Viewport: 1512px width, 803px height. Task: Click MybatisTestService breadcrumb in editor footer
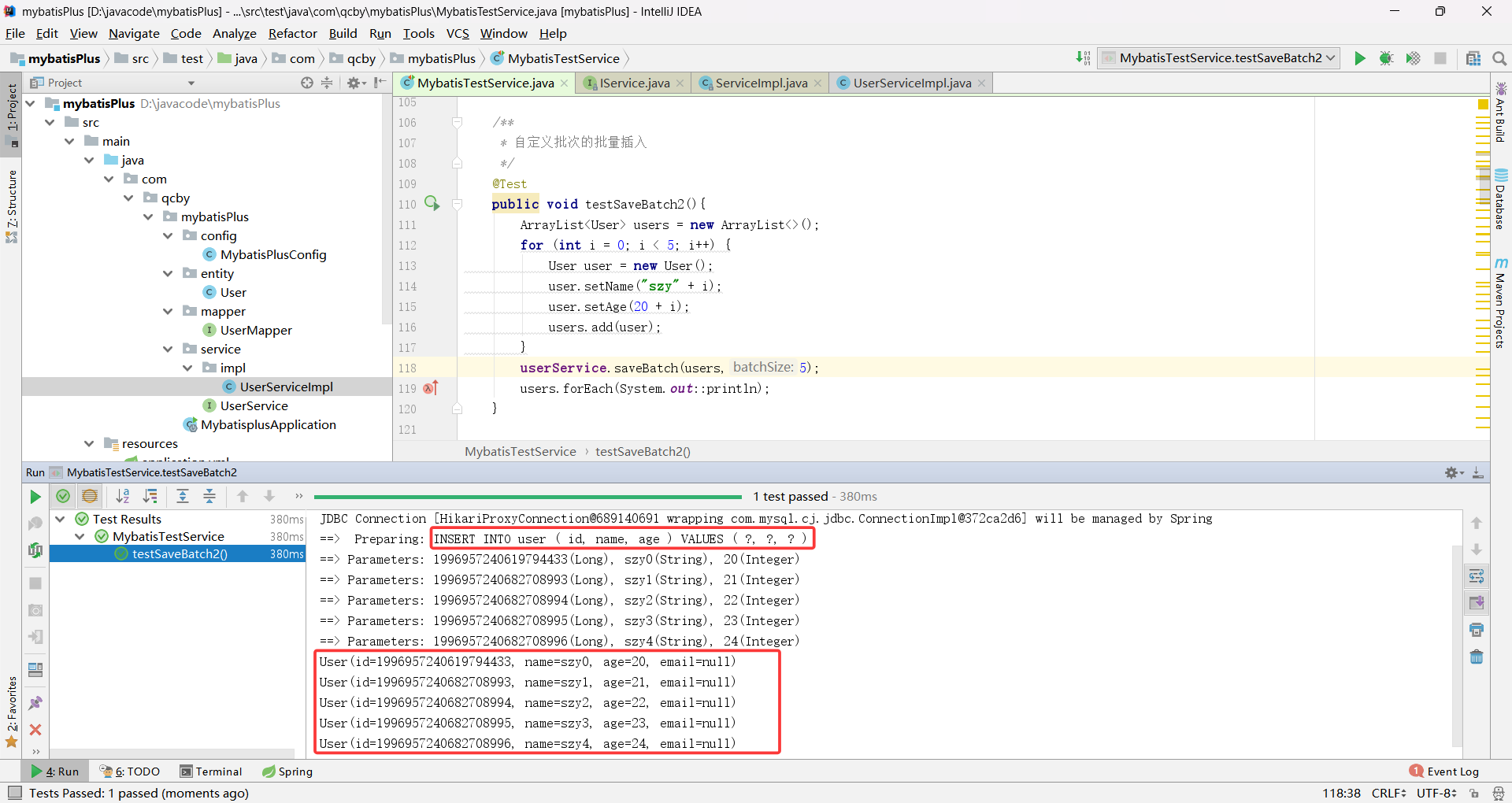(521, 451)
